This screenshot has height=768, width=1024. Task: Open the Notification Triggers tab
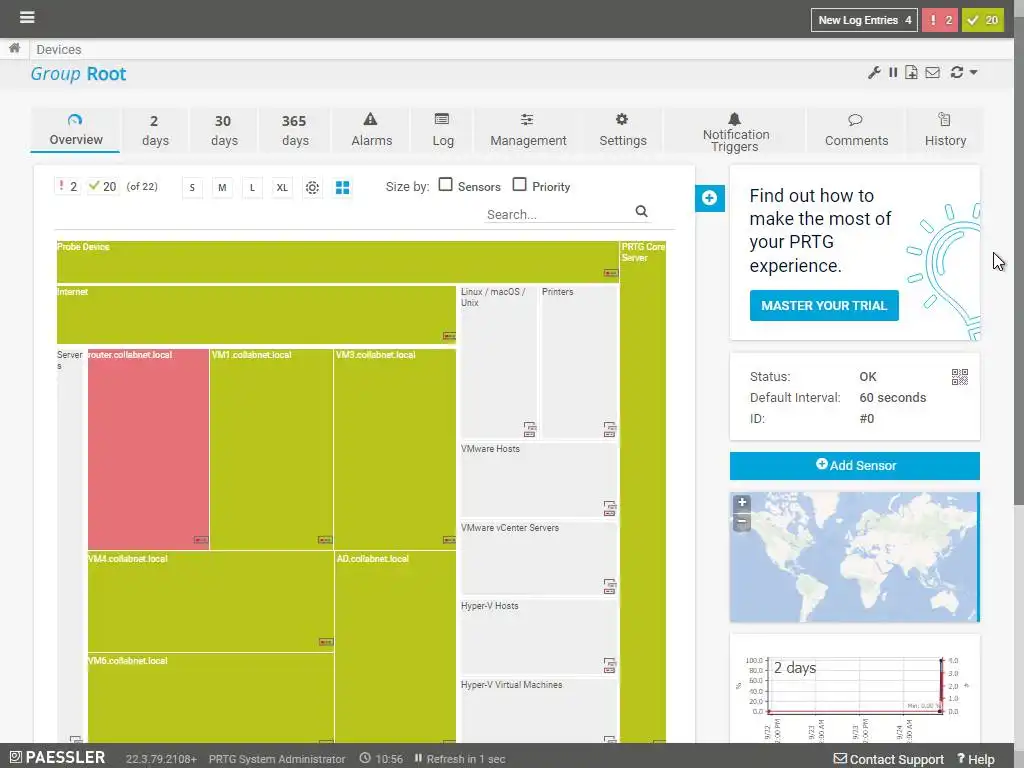[735, 131]
